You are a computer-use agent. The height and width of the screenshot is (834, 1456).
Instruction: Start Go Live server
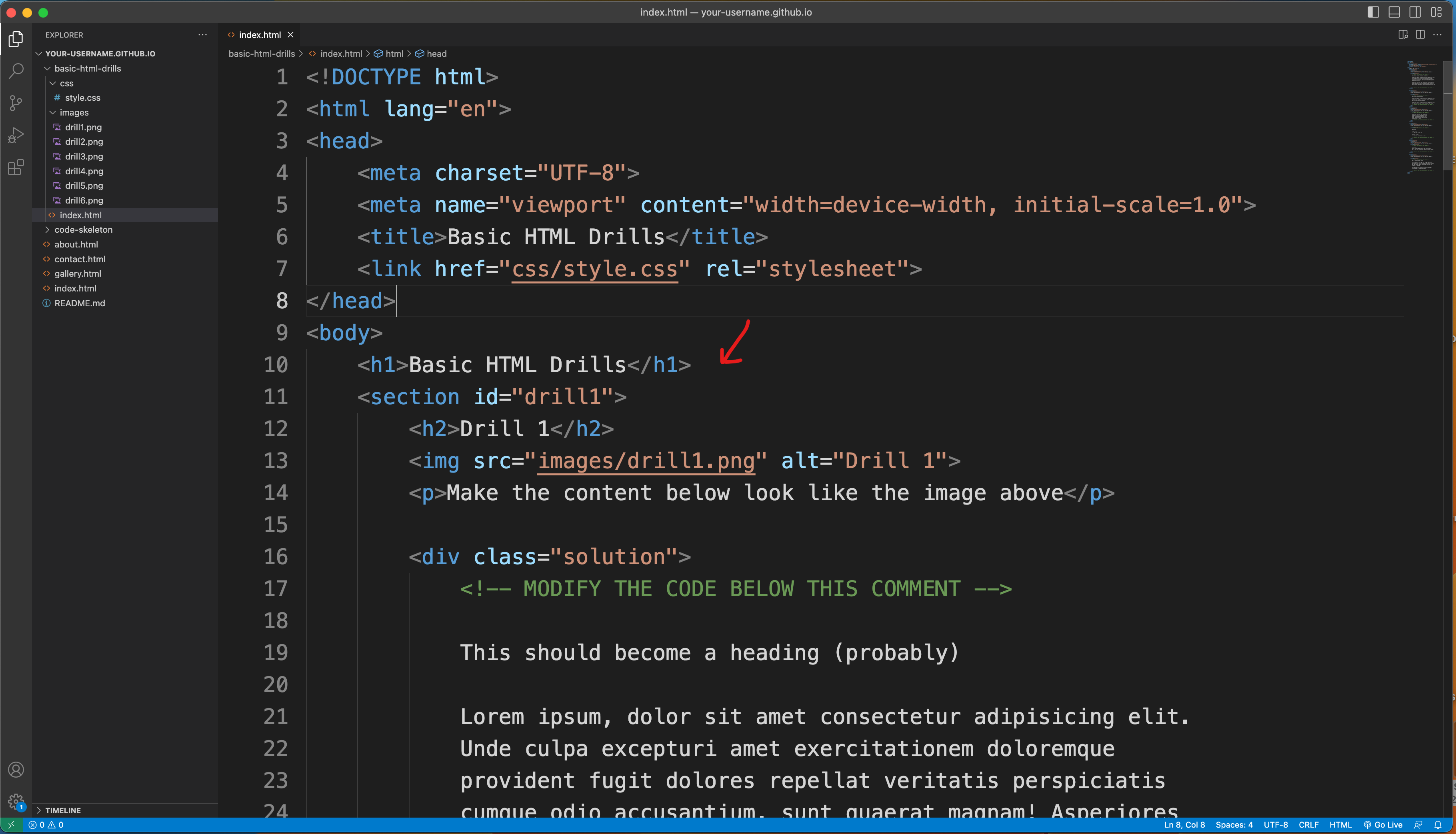coord(1383,825)
